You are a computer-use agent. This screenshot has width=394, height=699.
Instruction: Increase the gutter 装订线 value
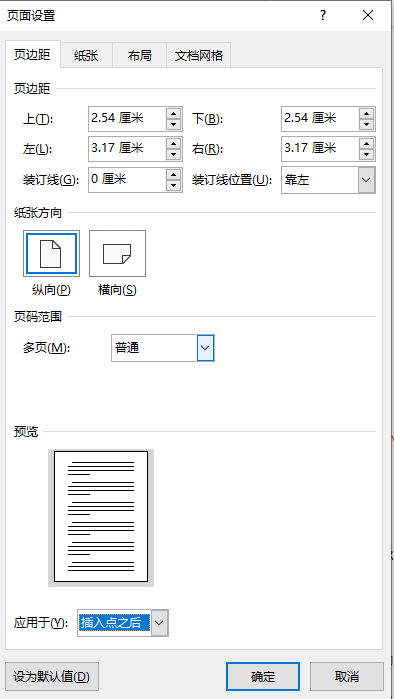tap(174, 174)
